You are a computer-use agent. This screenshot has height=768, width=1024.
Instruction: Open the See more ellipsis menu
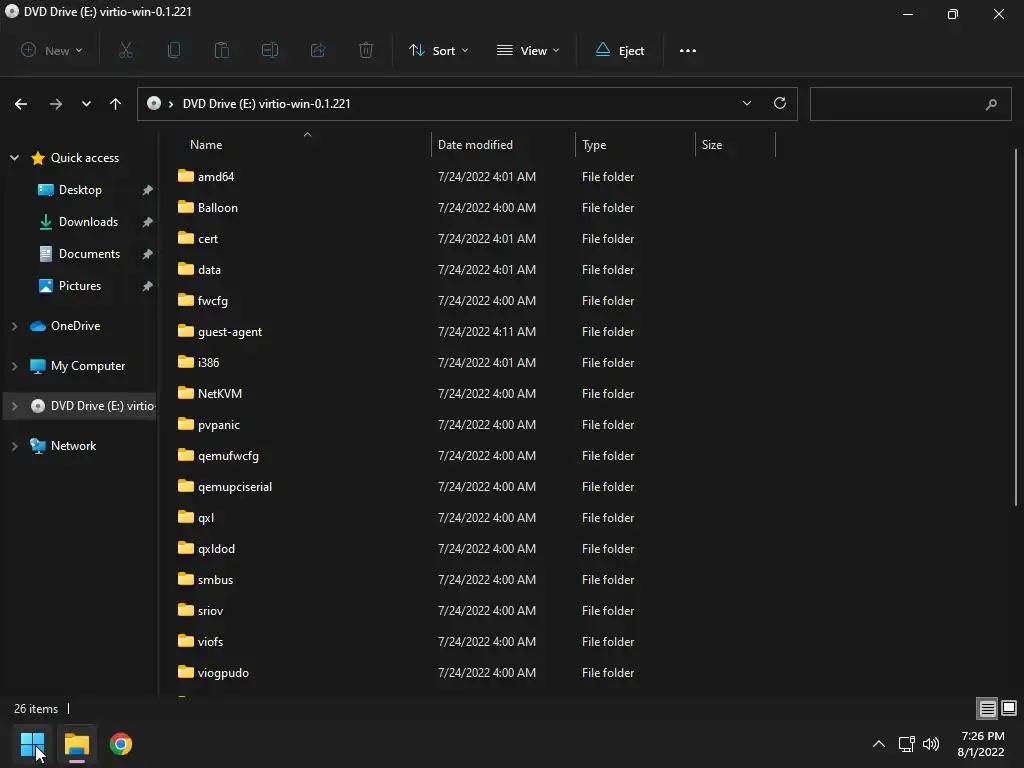point(688,50)
